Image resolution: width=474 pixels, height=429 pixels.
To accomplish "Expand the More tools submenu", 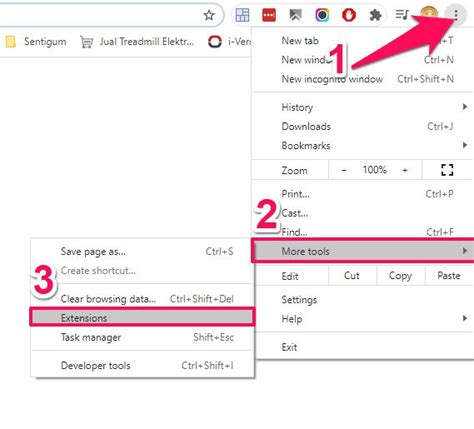I will 362,251.
